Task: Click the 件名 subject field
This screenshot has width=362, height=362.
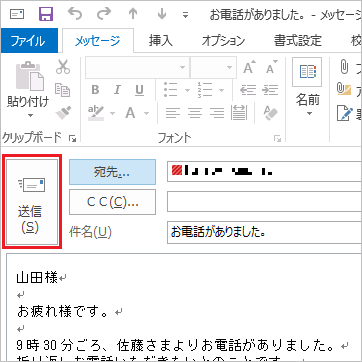Action: tap(264, 232)
